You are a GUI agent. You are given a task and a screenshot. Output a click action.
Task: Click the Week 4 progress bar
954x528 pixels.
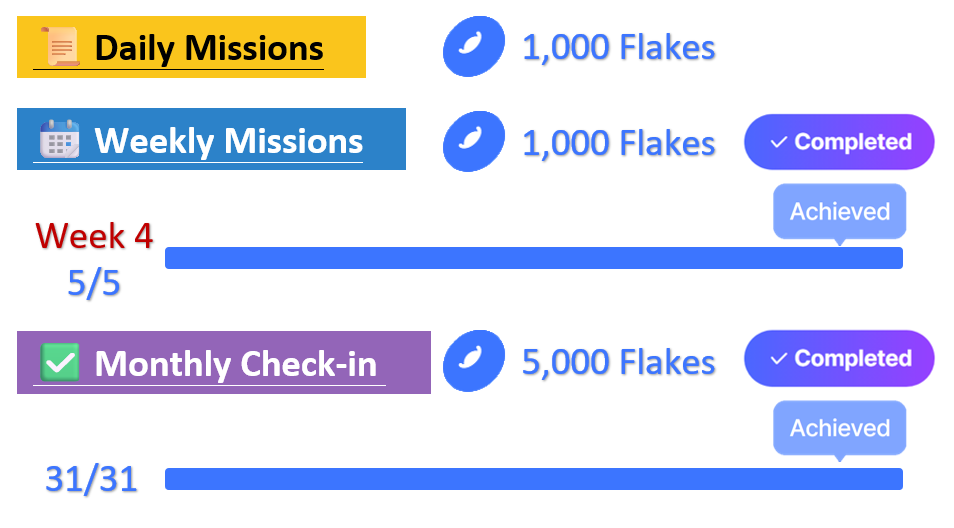coord(533,258)
